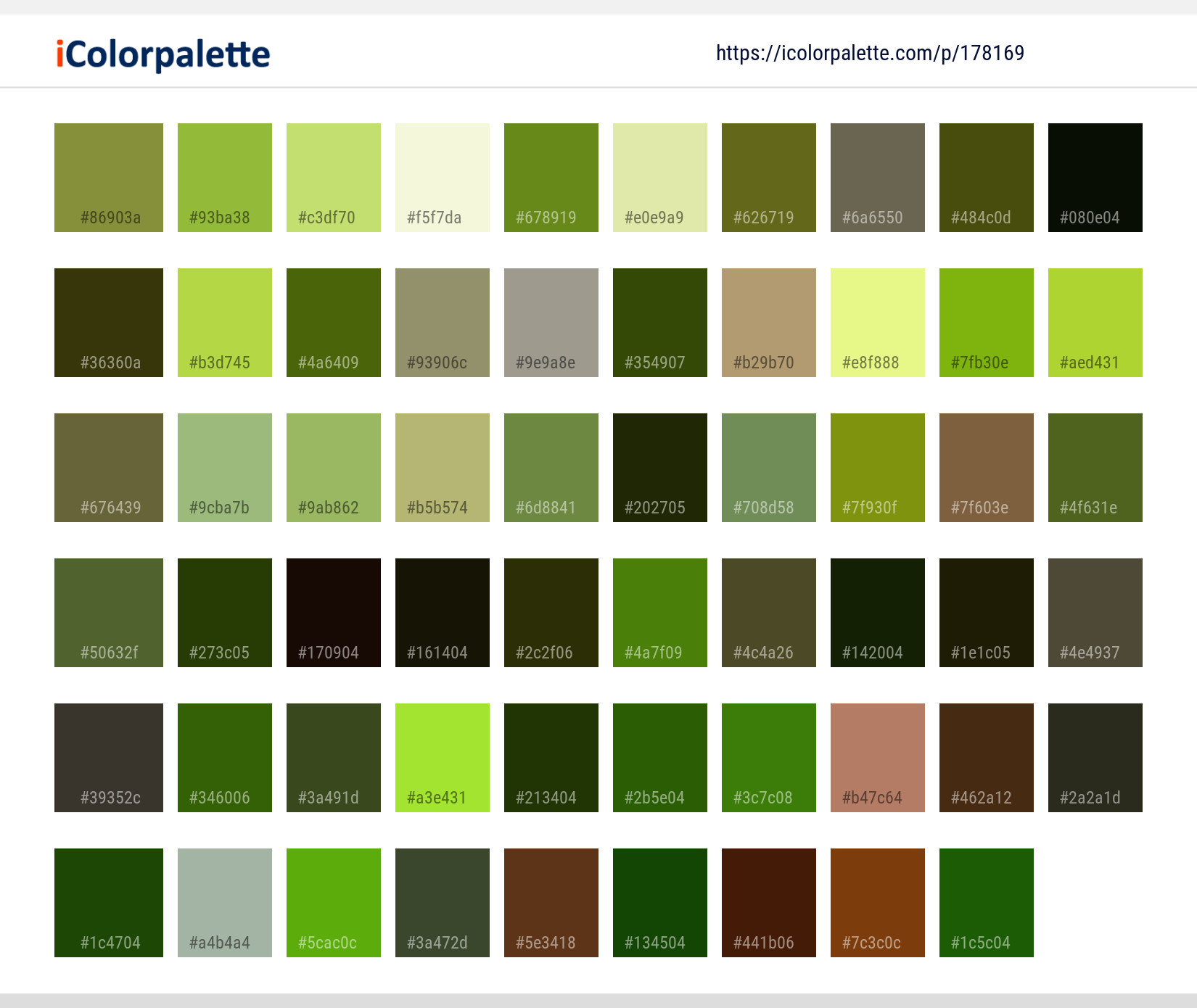Click the #441b06 swatch
The height and width of the screenshot is (1008, 1197).
tap(769, 903)
